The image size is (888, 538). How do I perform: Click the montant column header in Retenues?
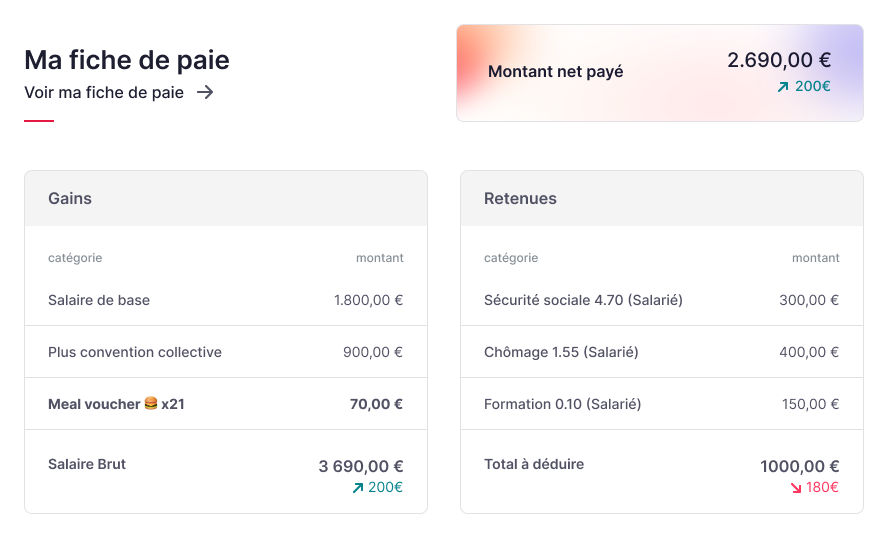tap(815, 258)
